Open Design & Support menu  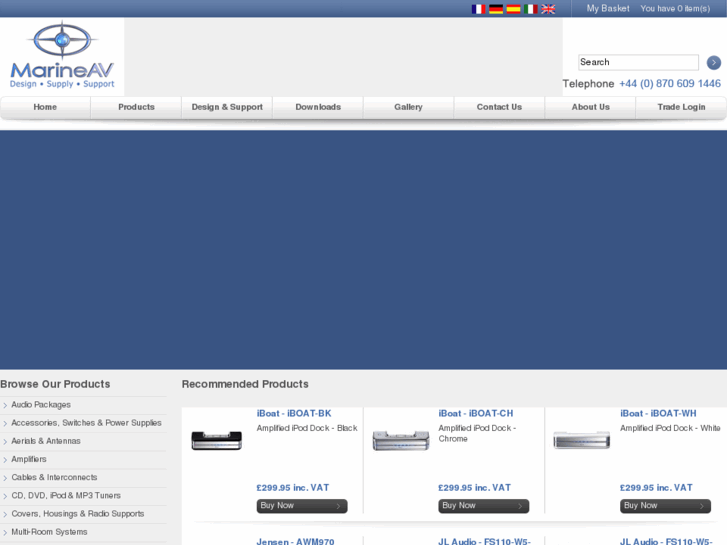[x=227, y=107]
